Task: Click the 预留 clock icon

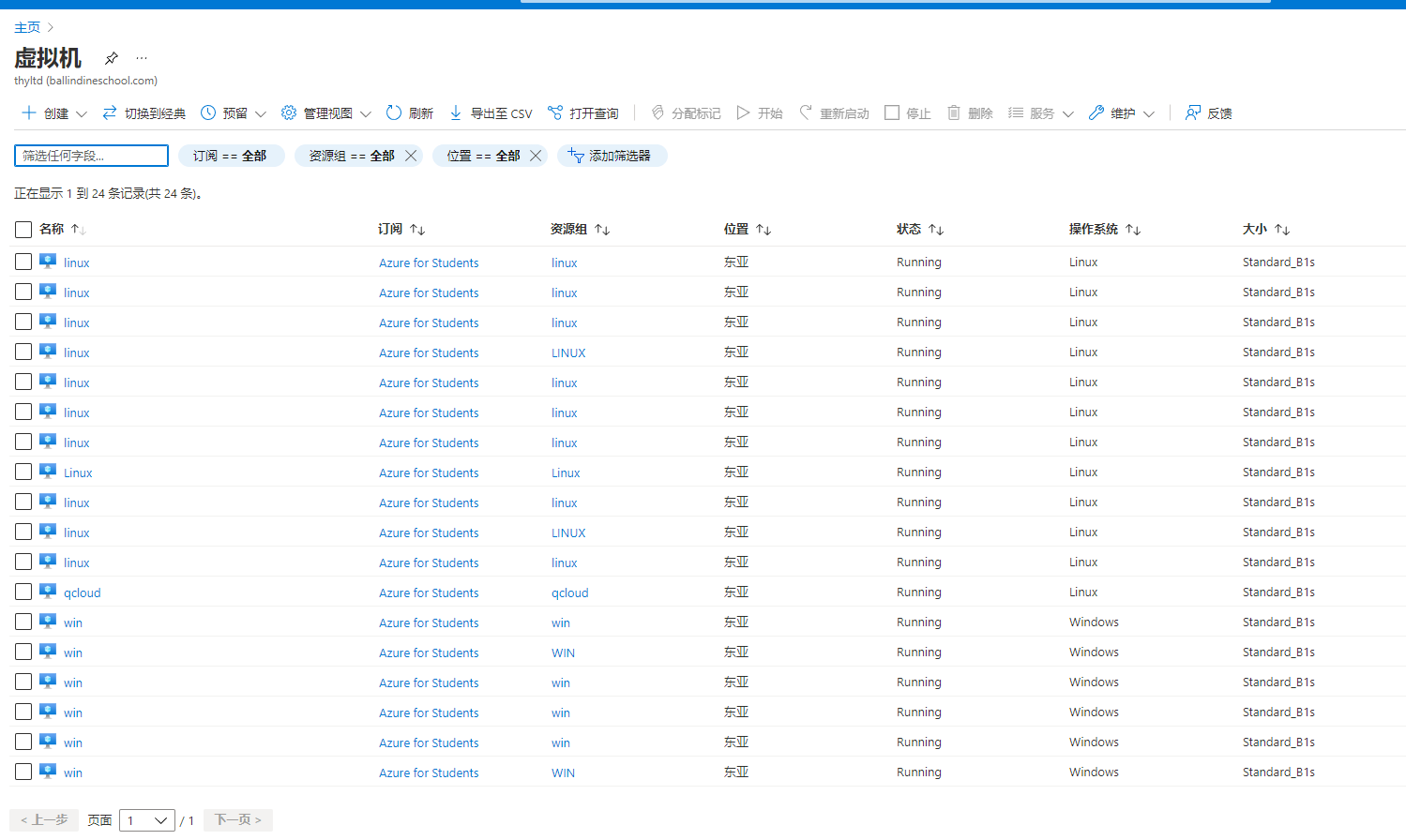Action: pyautogui.click(x=208, y=112)
